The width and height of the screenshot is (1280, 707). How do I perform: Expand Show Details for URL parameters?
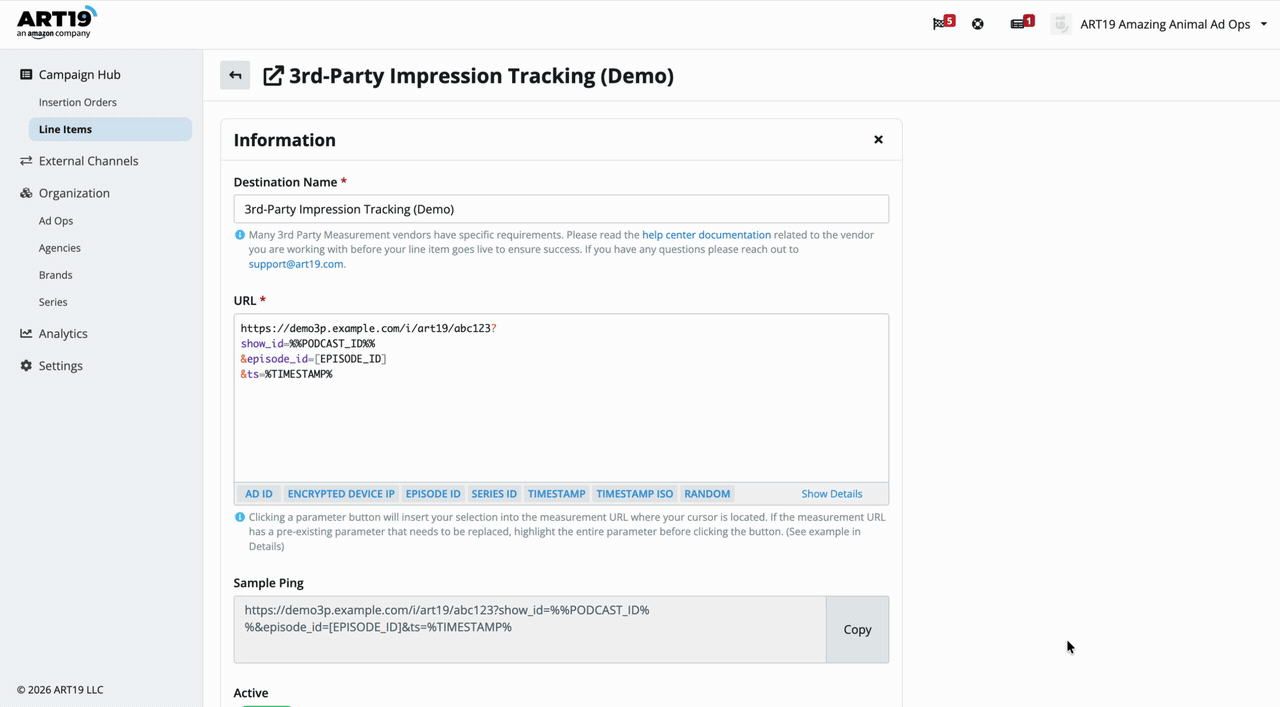pos(831,493)
